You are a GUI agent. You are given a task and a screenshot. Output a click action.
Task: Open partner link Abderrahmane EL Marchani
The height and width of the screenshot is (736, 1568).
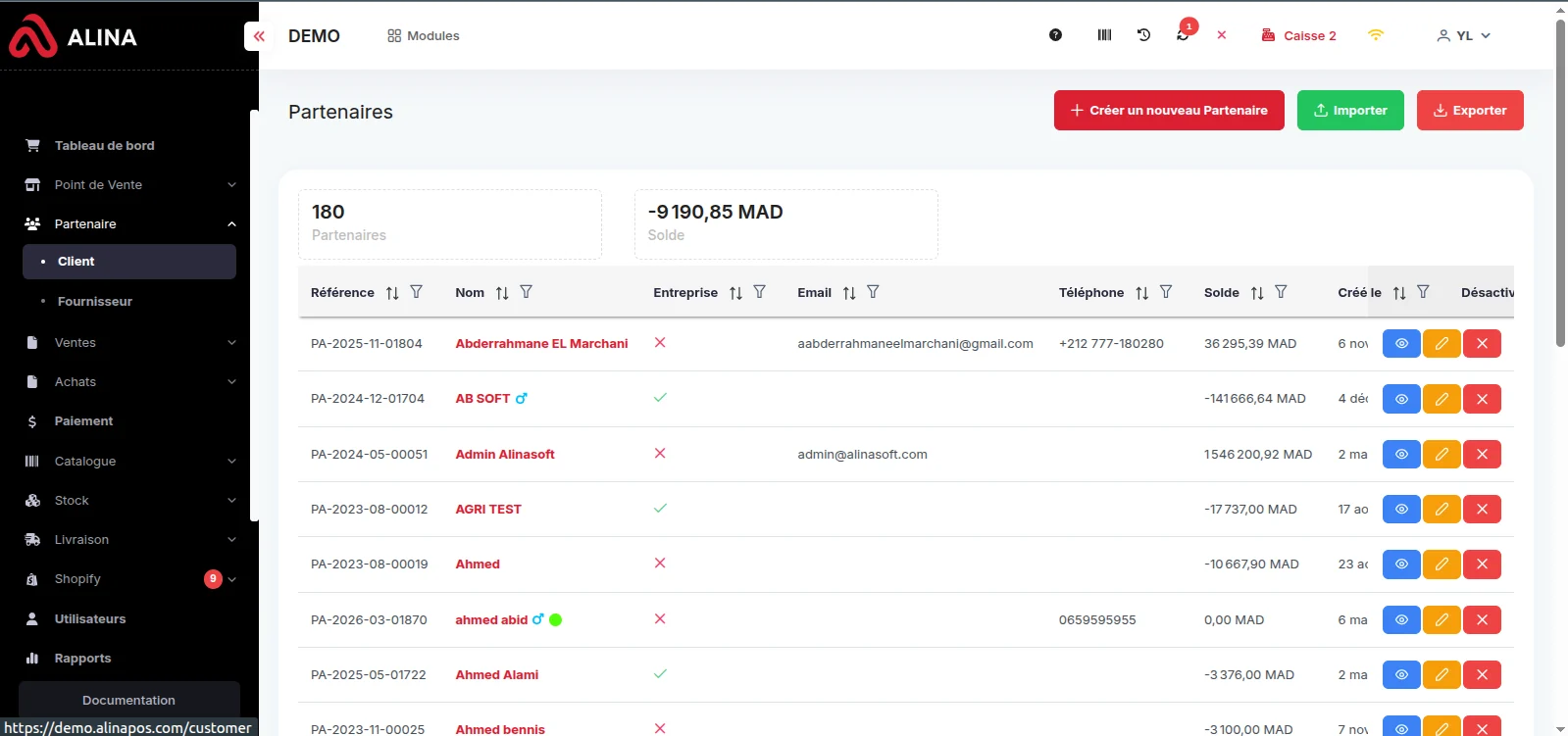541,344
